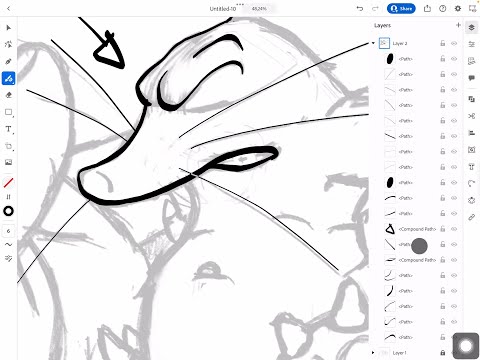Open the Align panel icon
This screenshot has width=480, height=360.
pos(471,133)
